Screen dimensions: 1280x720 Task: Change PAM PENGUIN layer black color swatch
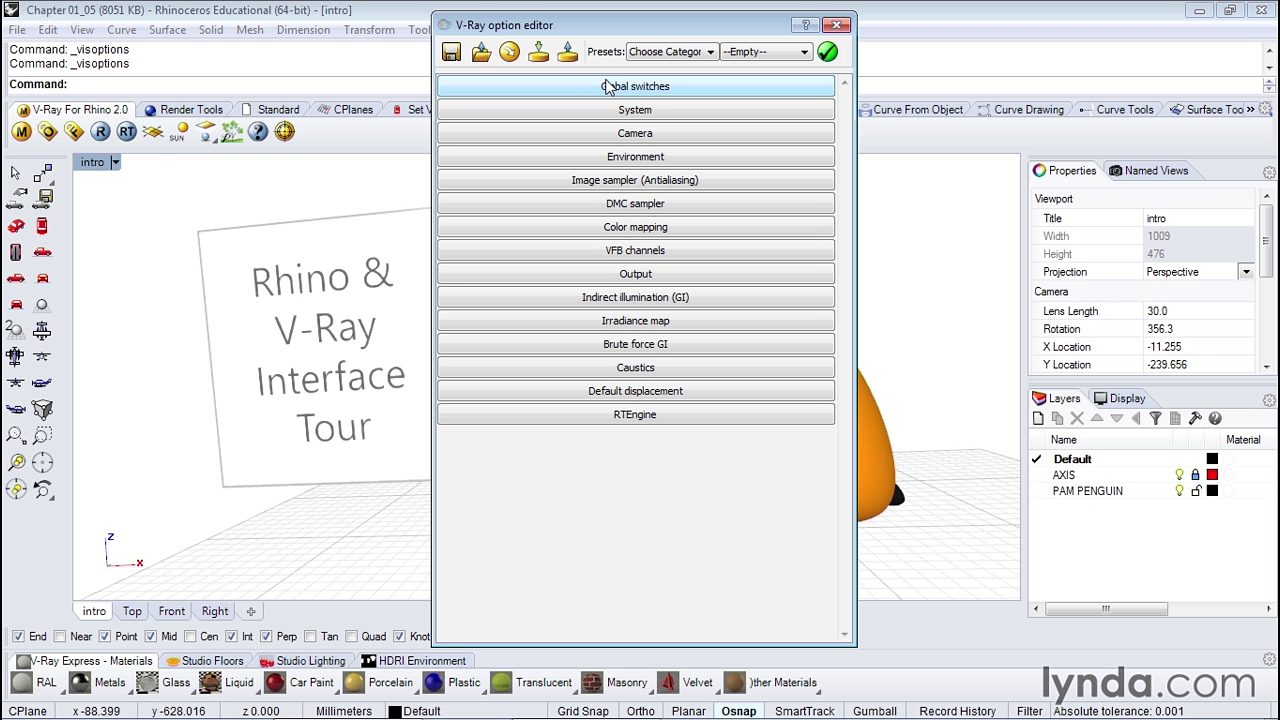[1212, 491]
